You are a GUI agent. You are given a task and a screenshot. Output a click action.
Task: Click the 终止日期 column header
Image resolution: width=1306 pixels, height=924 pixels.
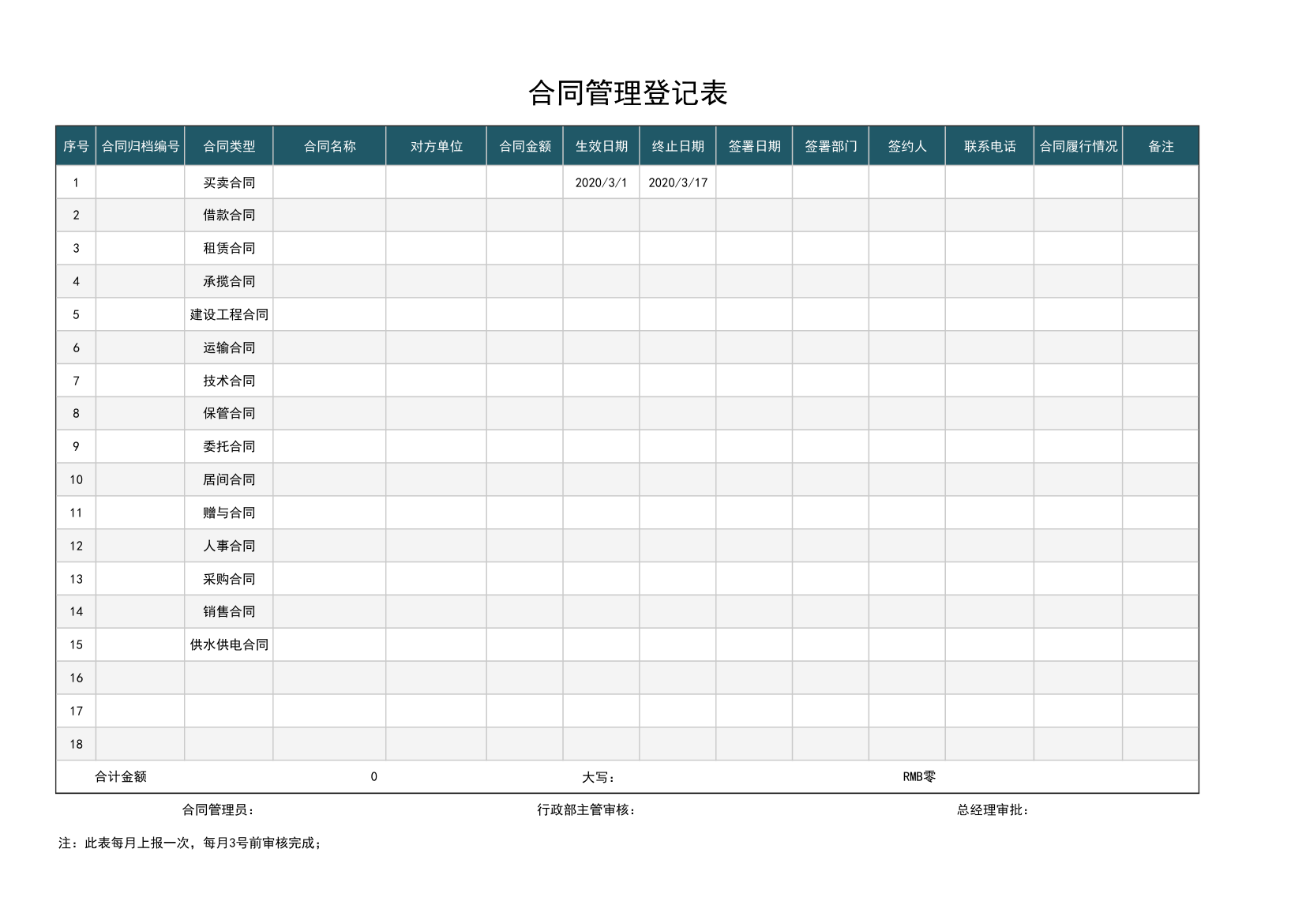click(678, 146)
